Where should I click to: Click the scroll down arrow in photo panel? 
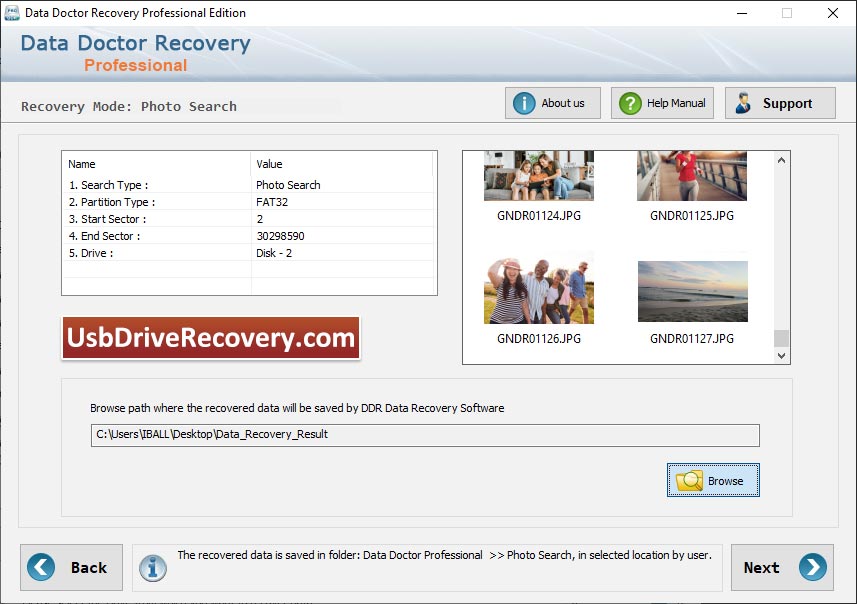tap(782, 355)
